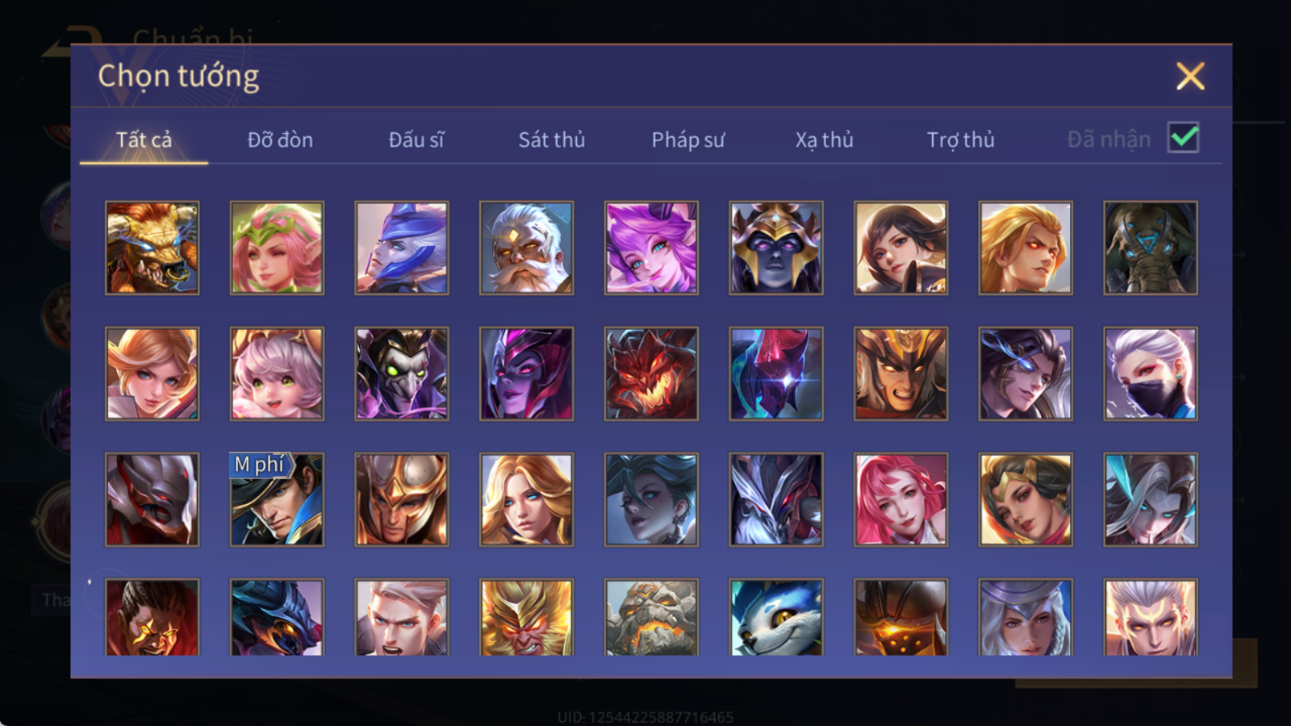Open the 'Đấu sĩ' tab
This screenshot has height=726, width=1291.
[x=416, y=140]
